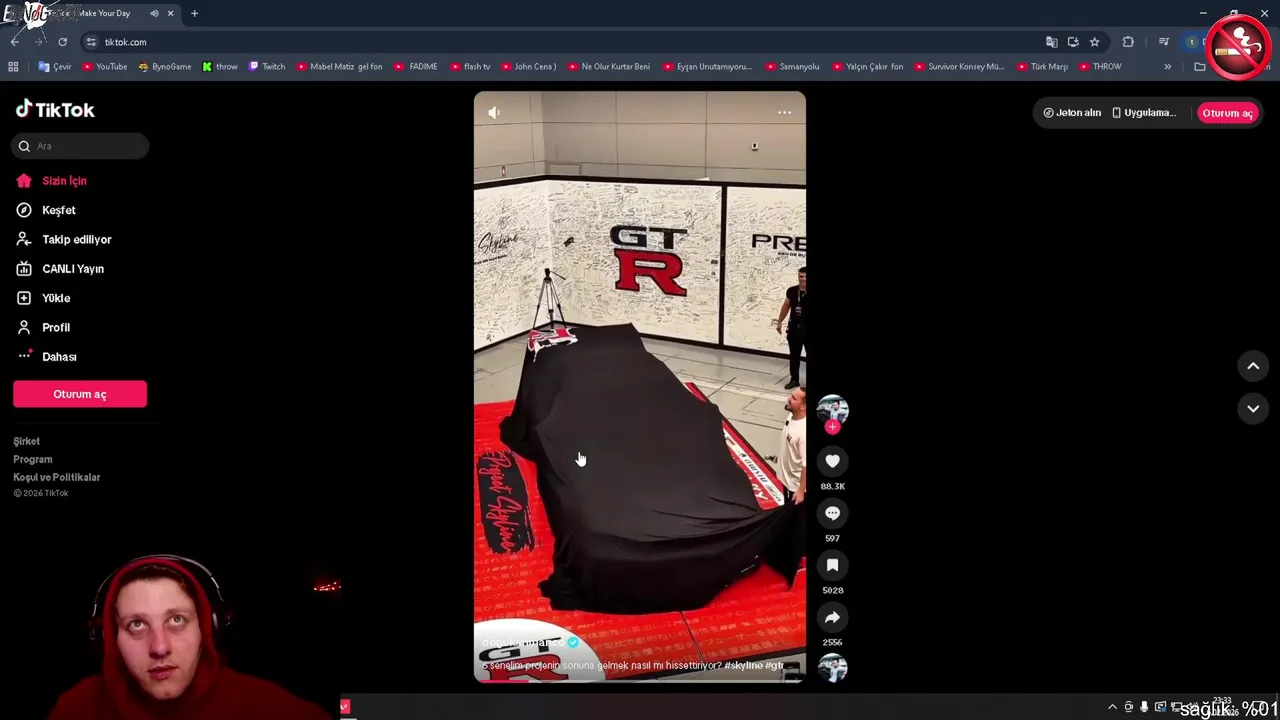Open the music disc avatar below share
The height and width of the screenshot is (720, 1280).
point(832,668)
